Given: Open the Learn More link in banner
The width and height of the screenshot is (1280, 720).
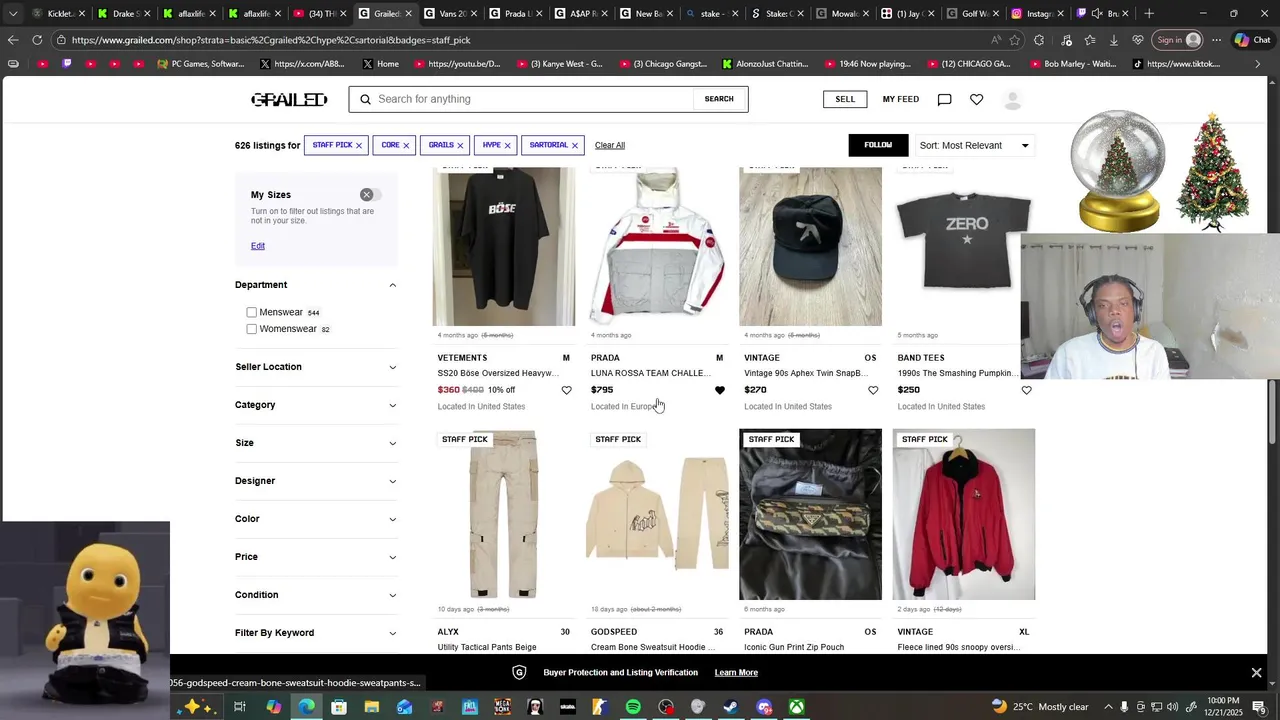Looking at the screenshot, I should click(736, 673).
